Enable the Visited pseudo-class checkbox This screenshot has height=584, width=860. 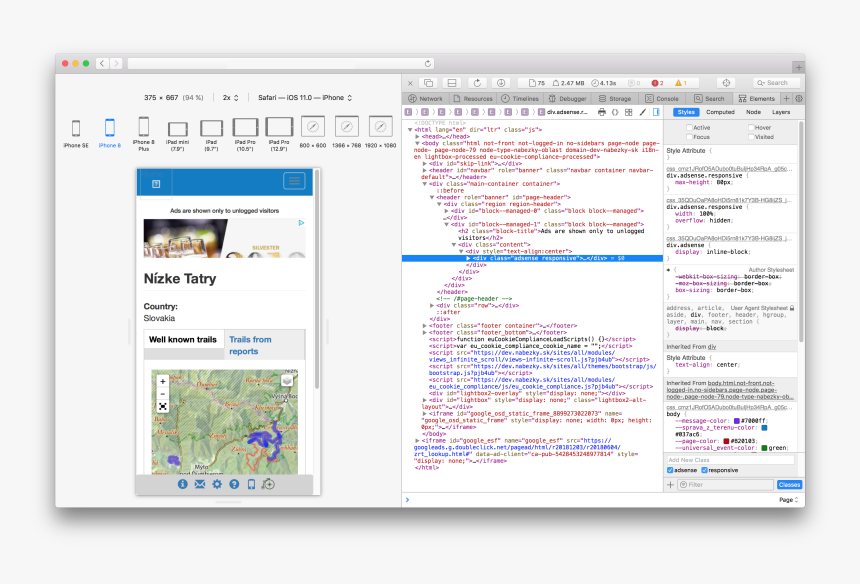(751, 137)
